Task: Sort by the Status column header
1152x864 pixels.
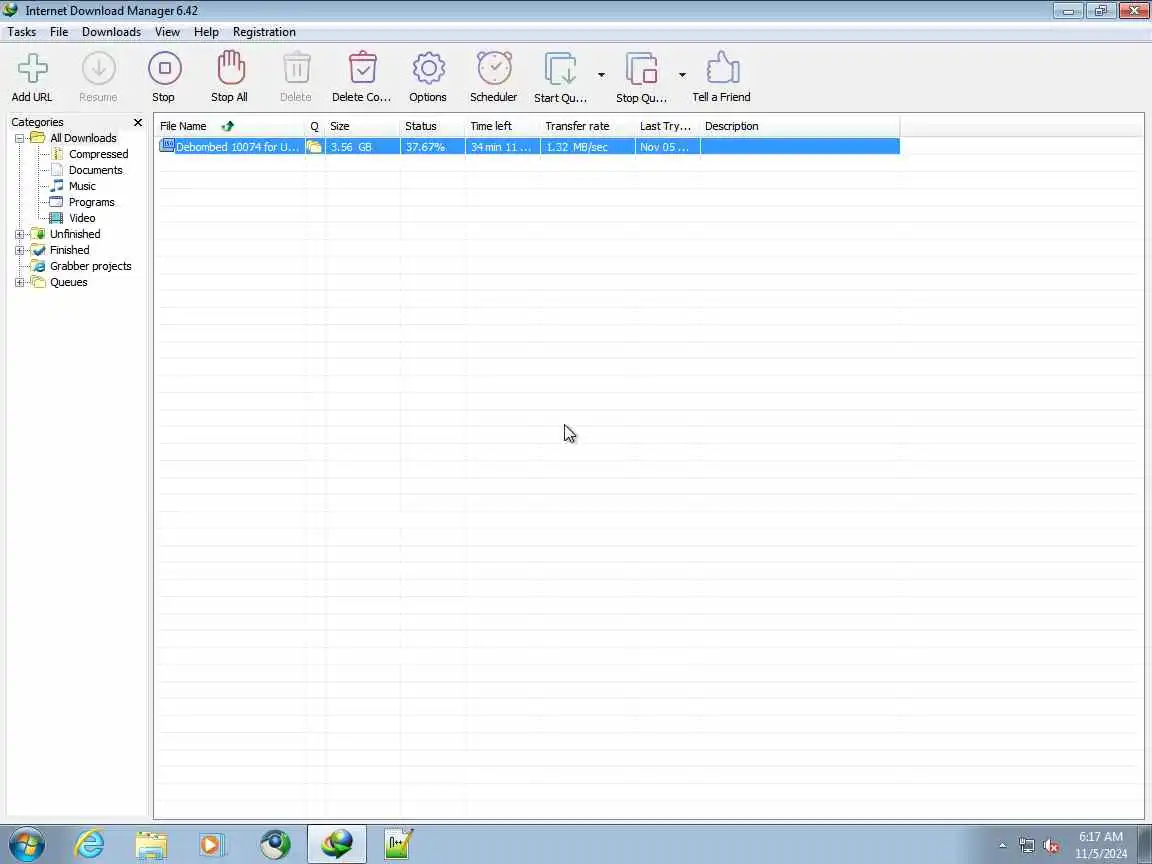Action: point(433,126)
